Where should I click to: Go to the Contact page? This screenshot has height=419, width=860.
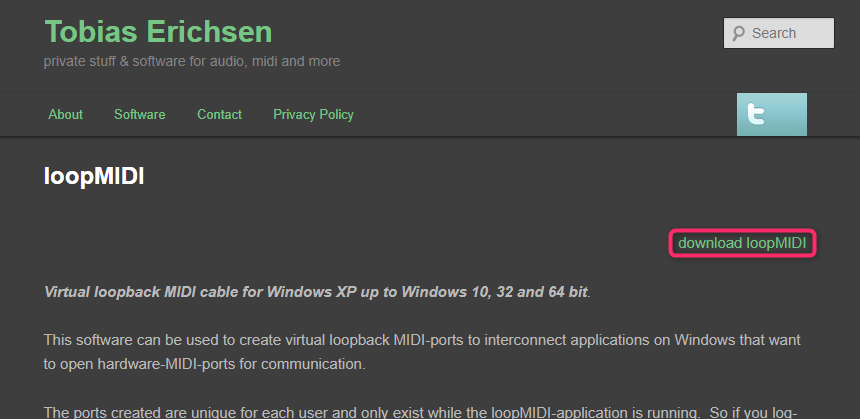pyautogui.click(x=219, y=115)
